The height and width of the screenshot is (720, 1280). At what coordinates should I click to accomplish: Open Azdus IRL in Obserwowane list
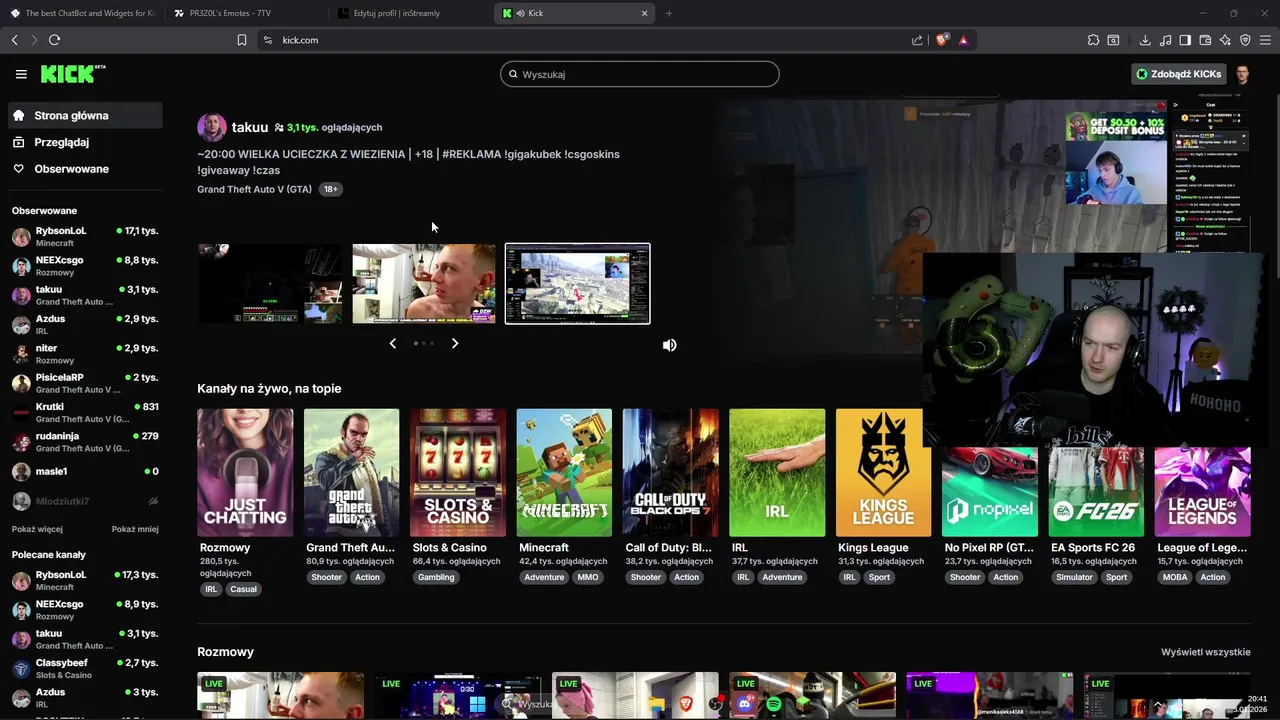tap(84, 324)
